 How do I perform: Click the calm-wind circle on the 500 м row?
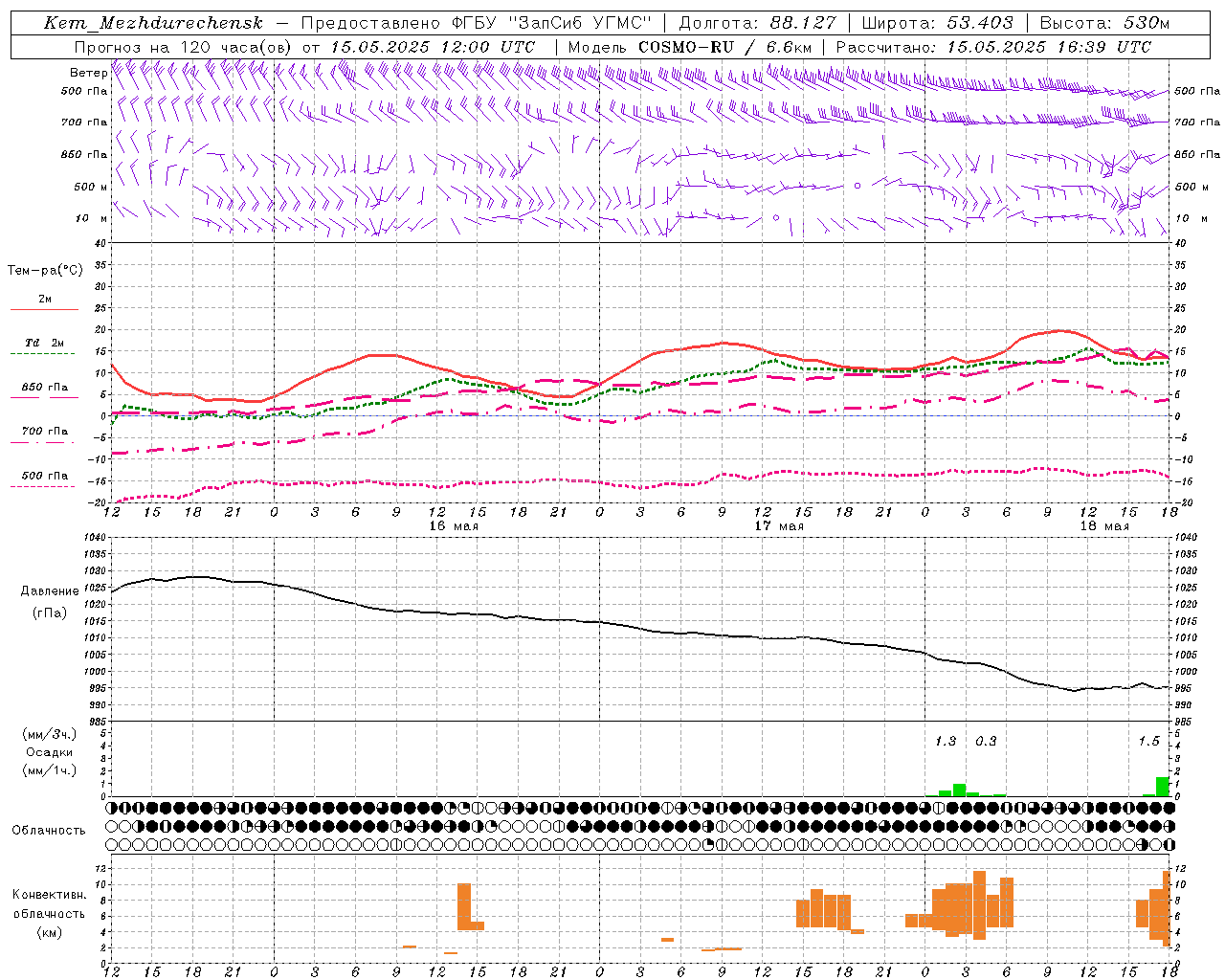[857, 186]
